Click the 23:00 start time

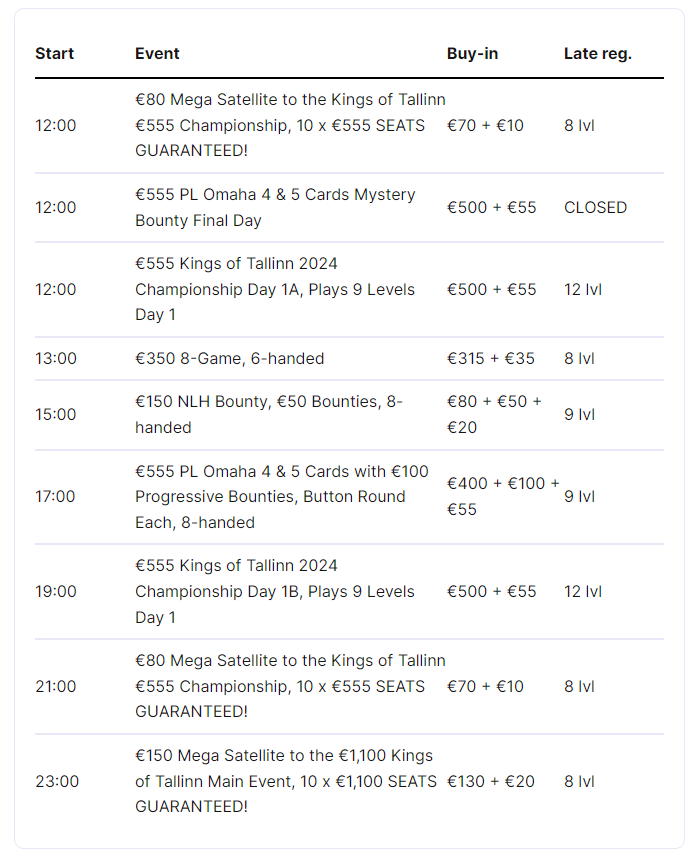[x=55, y=781]
